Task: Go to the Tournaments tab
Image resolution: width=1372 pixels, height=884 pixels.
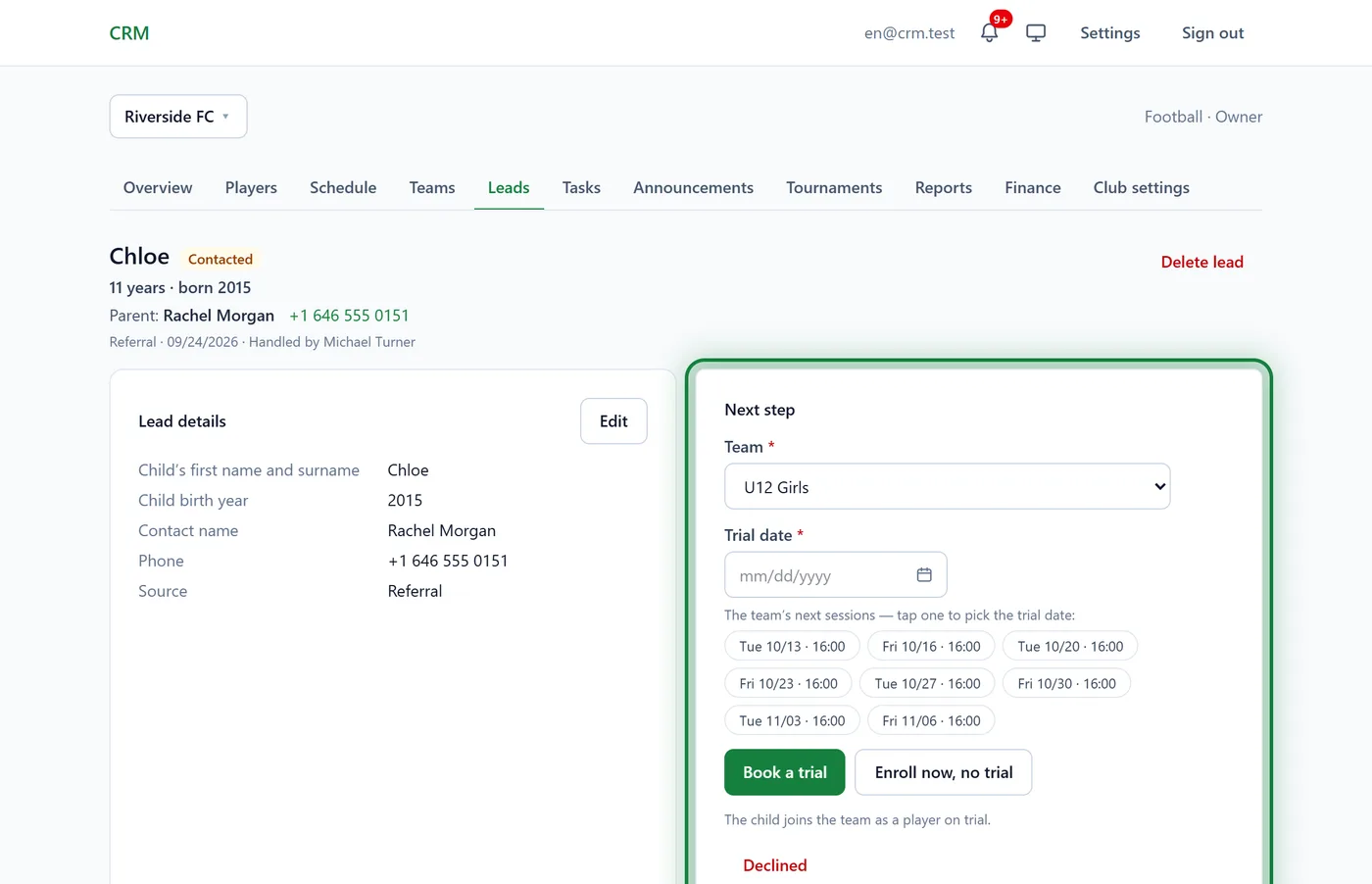Action: tap(834, 187)
